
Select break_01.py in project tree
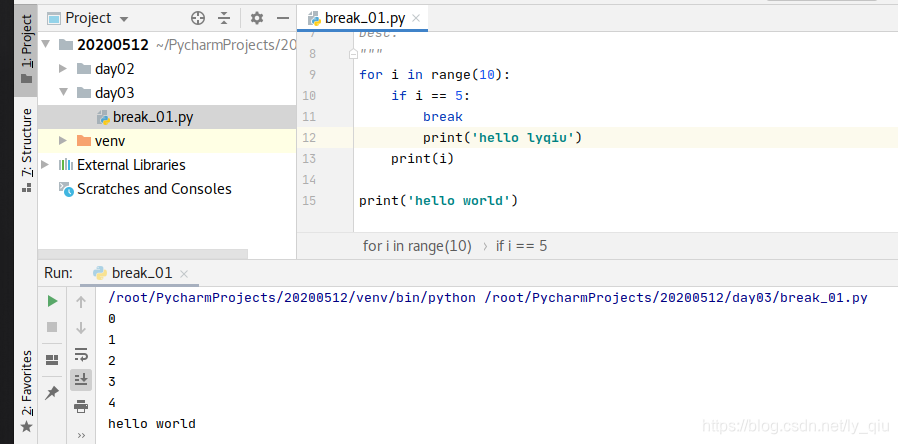point(167,117)
